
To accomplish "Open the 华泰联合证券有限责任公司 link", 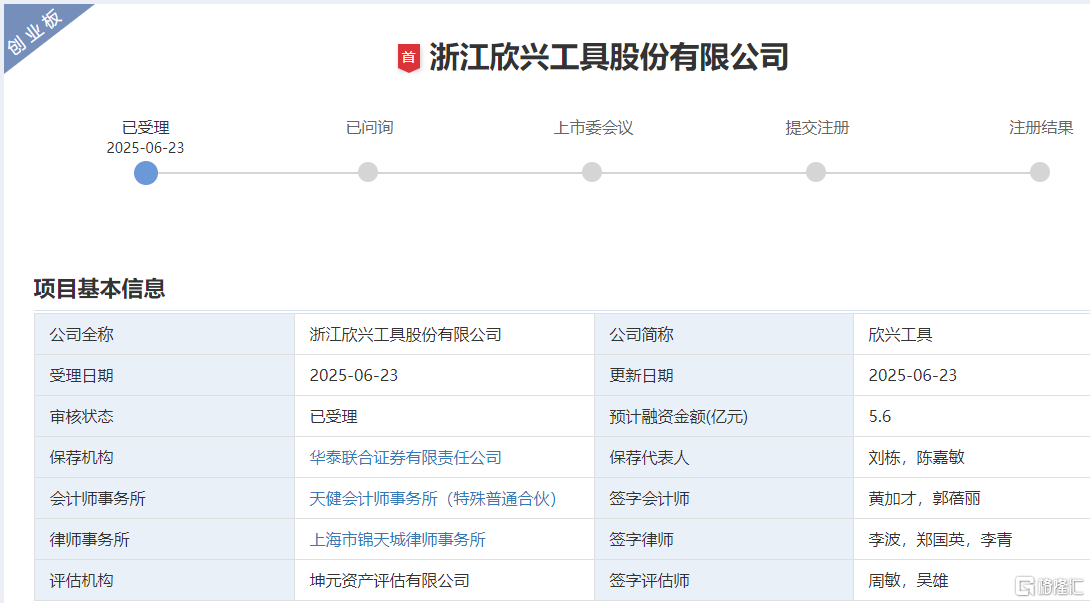I will pos(405,458).
